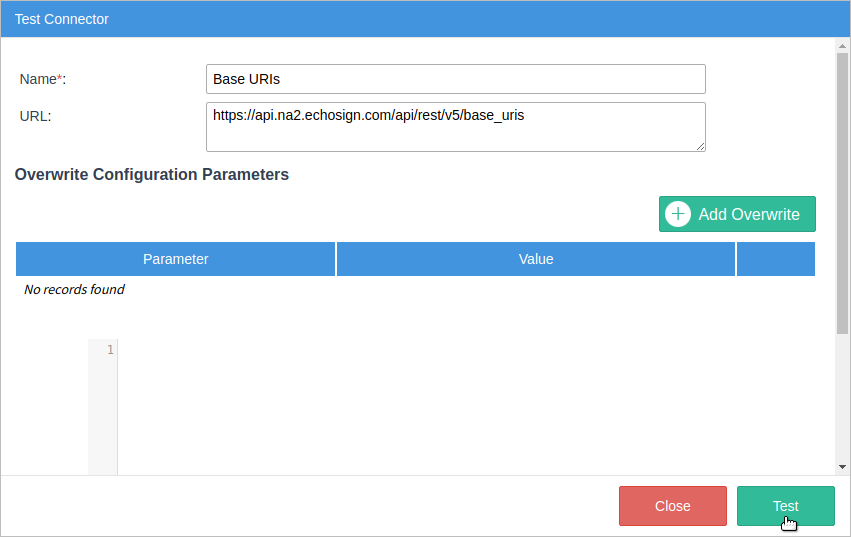Click the plus icon on Add Overwrite
The width and height of the screenshot is (851, 537).
pos(678,214)
